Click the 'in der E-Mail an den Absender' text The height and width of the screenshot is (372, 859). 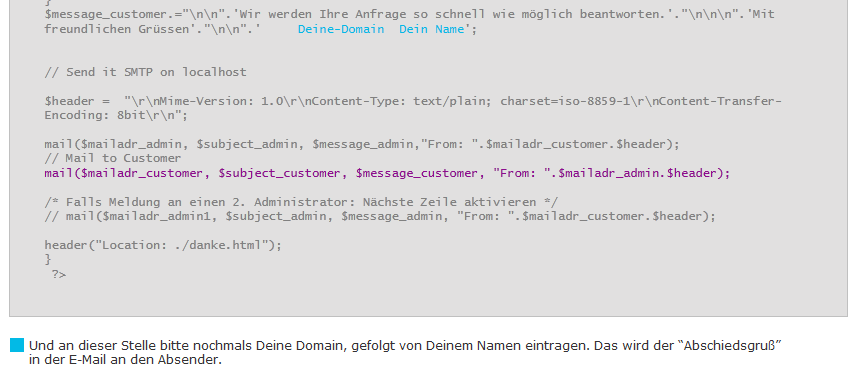pyautogui.click(x=125, y=360)
